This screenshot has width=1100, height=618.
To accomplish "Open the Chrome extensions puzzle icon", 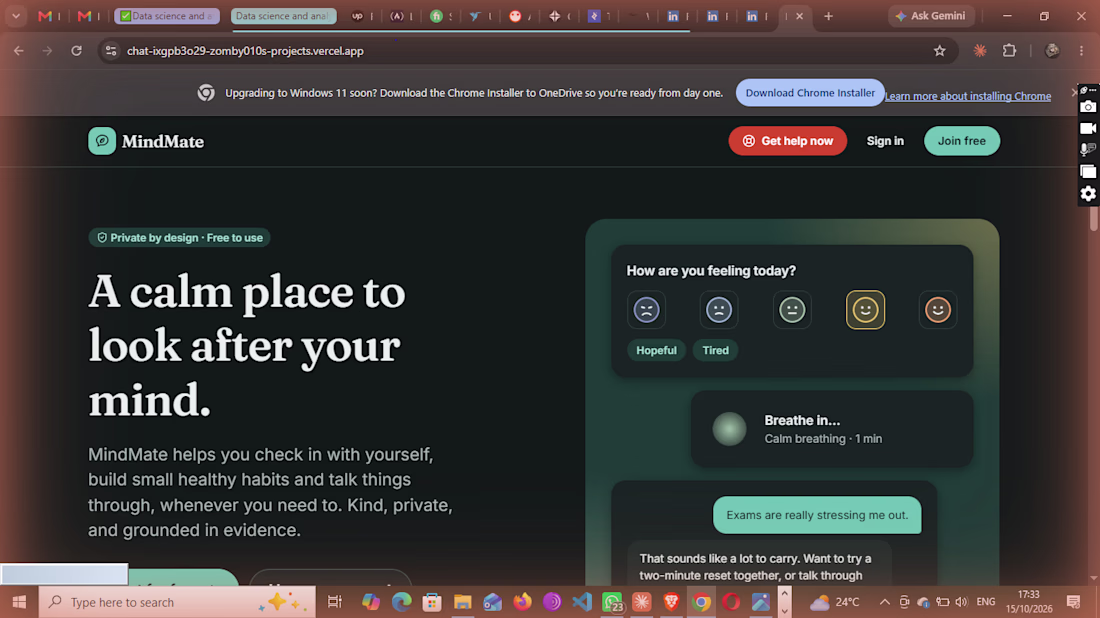I will (1010, 51).
